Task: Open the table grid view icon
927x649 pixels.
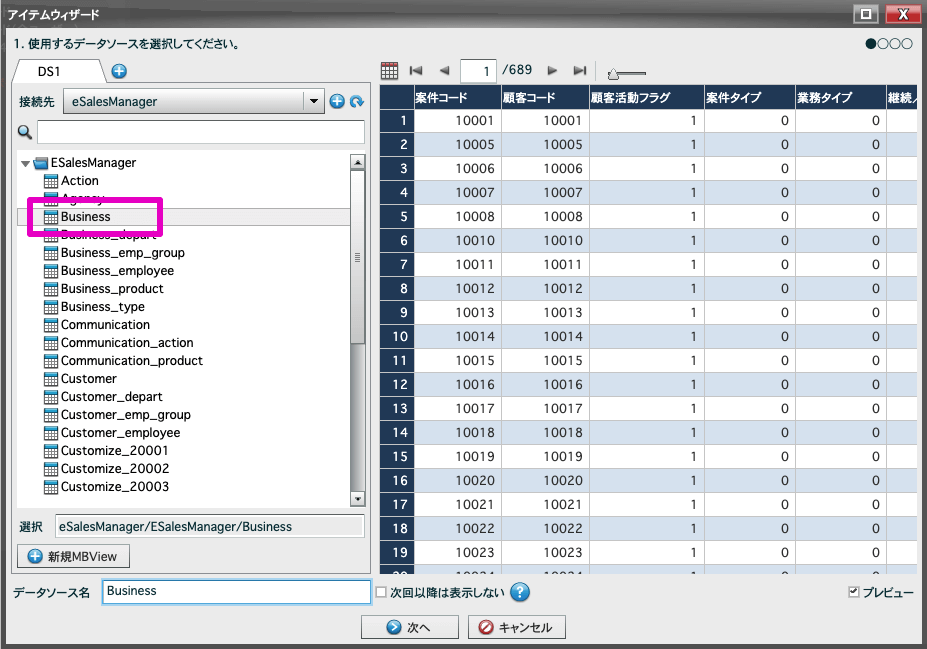Action: point(389,71)
